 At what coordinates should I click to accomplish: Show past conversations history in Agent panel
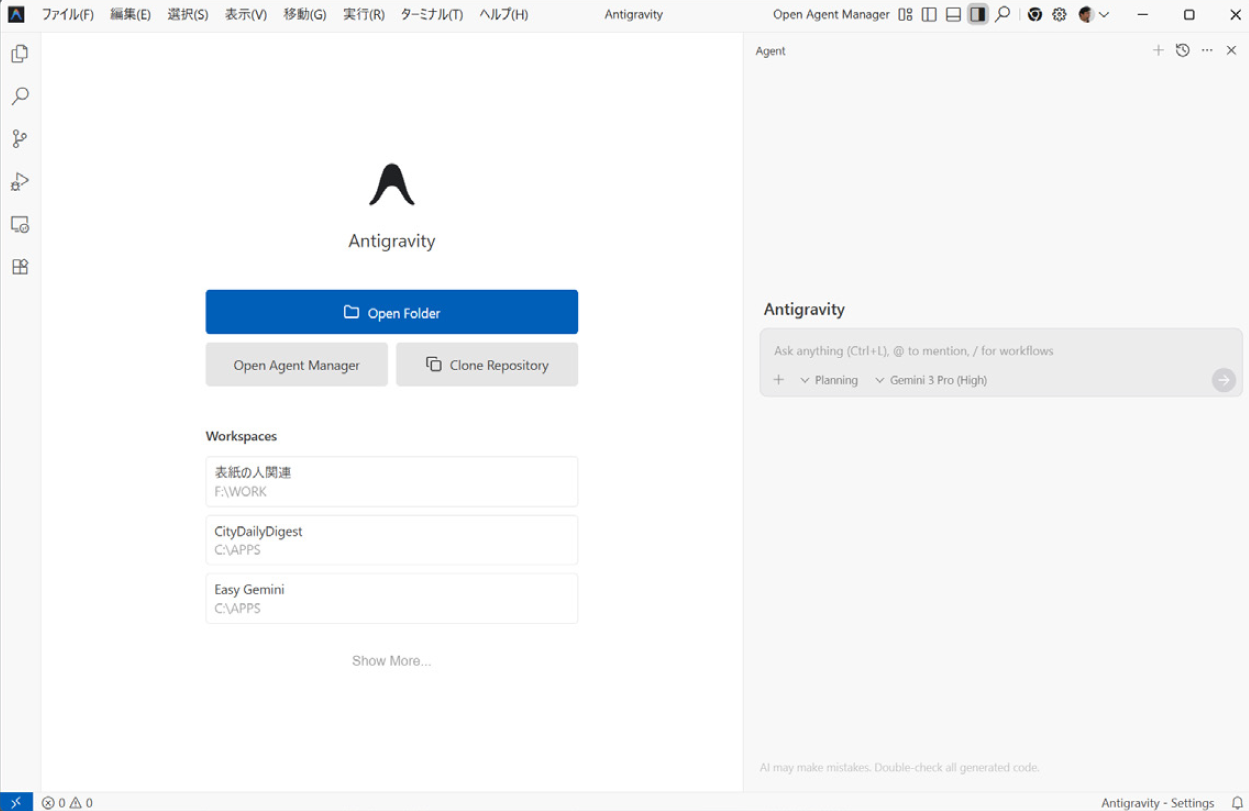1183,51
